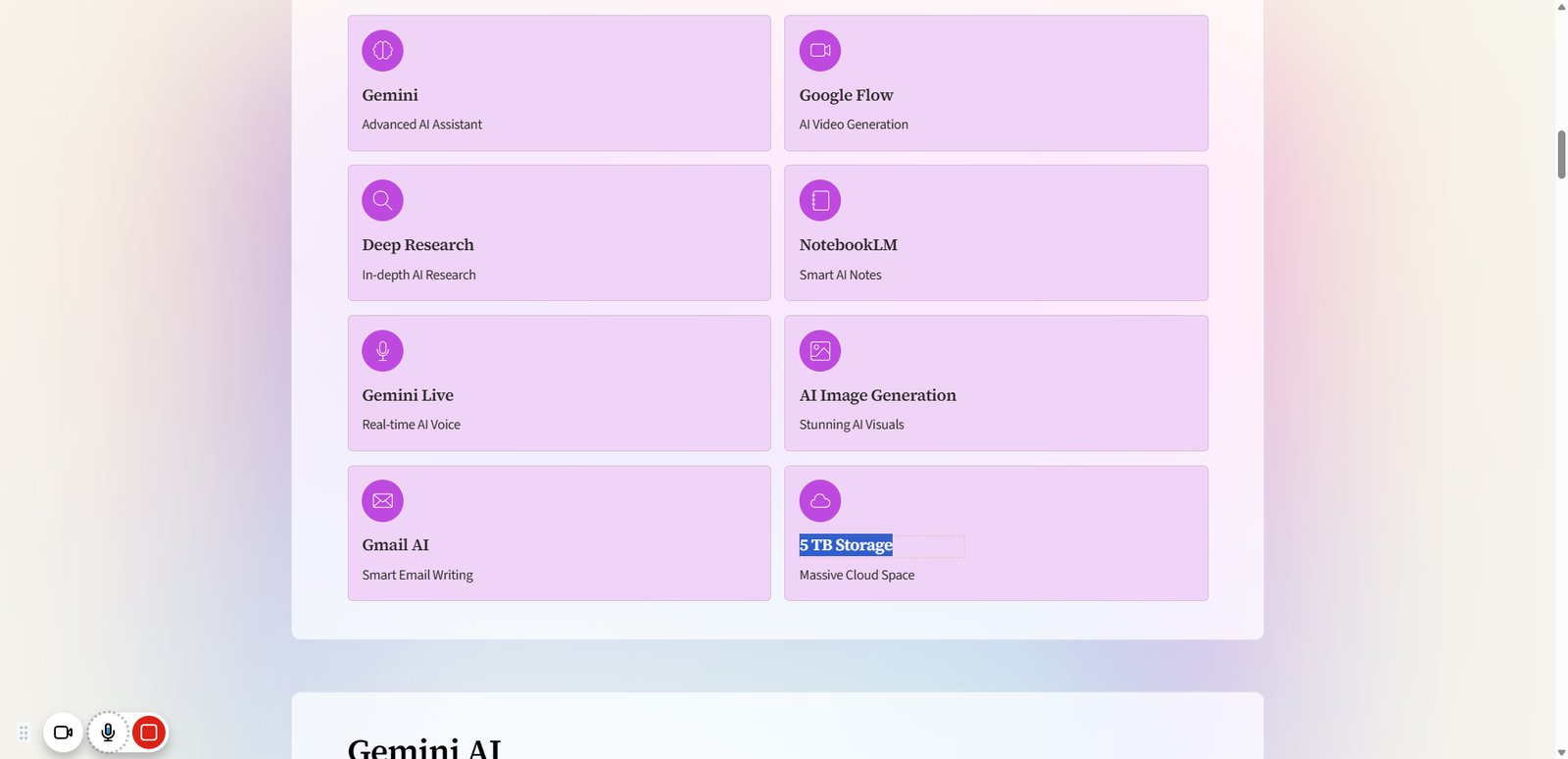The height and width of the screenshot is (759, 1568).
Task: Click the page scrollbar thumb
Action: click(x=1561, y=154)
